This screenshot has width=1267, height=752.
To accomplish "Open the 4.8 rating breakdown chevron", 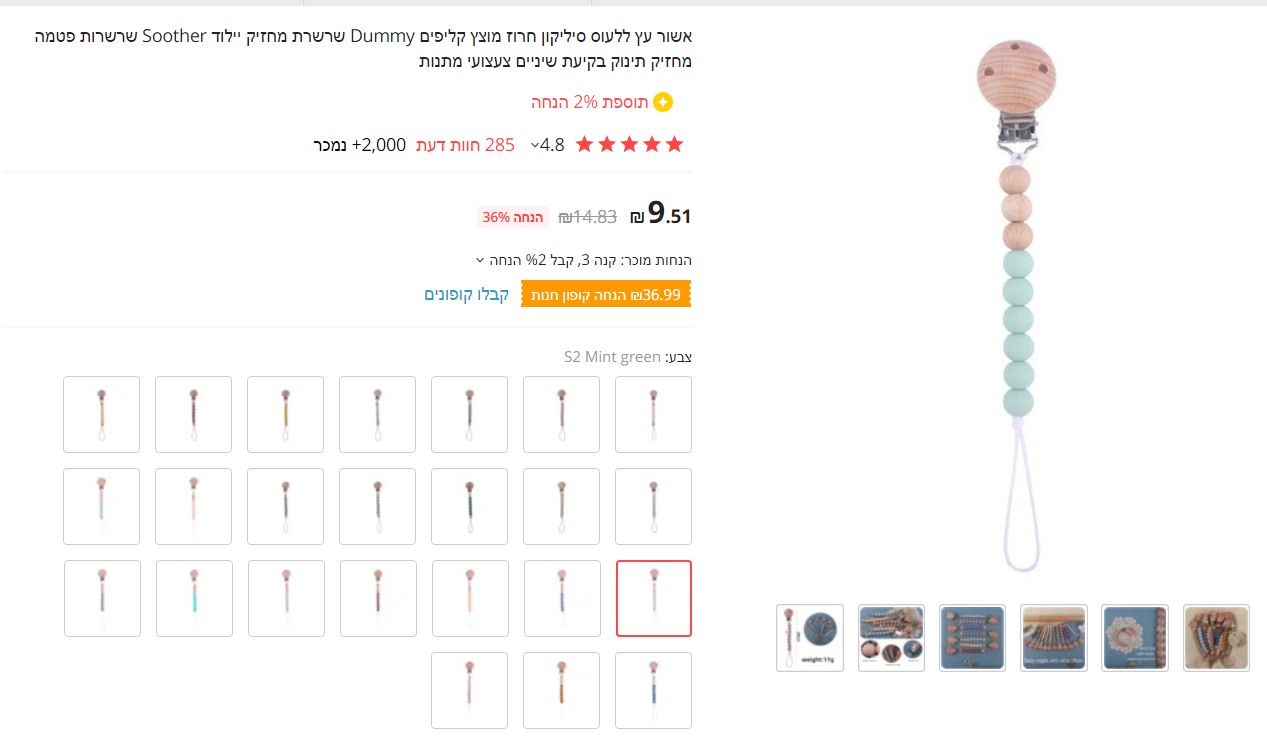I will [534, 145].
